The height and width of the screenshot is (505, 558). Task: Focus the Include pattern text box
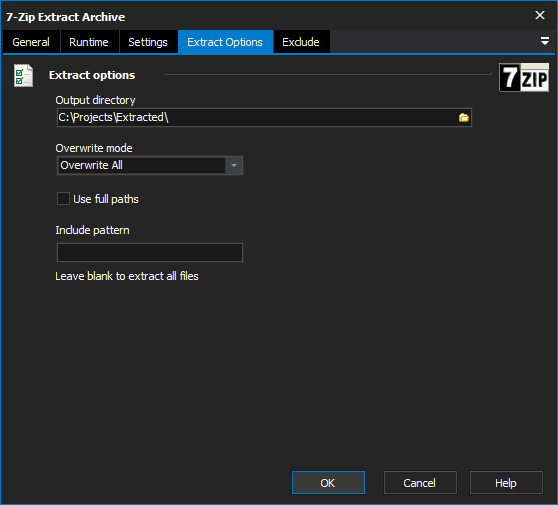click(x=150, y=252)
